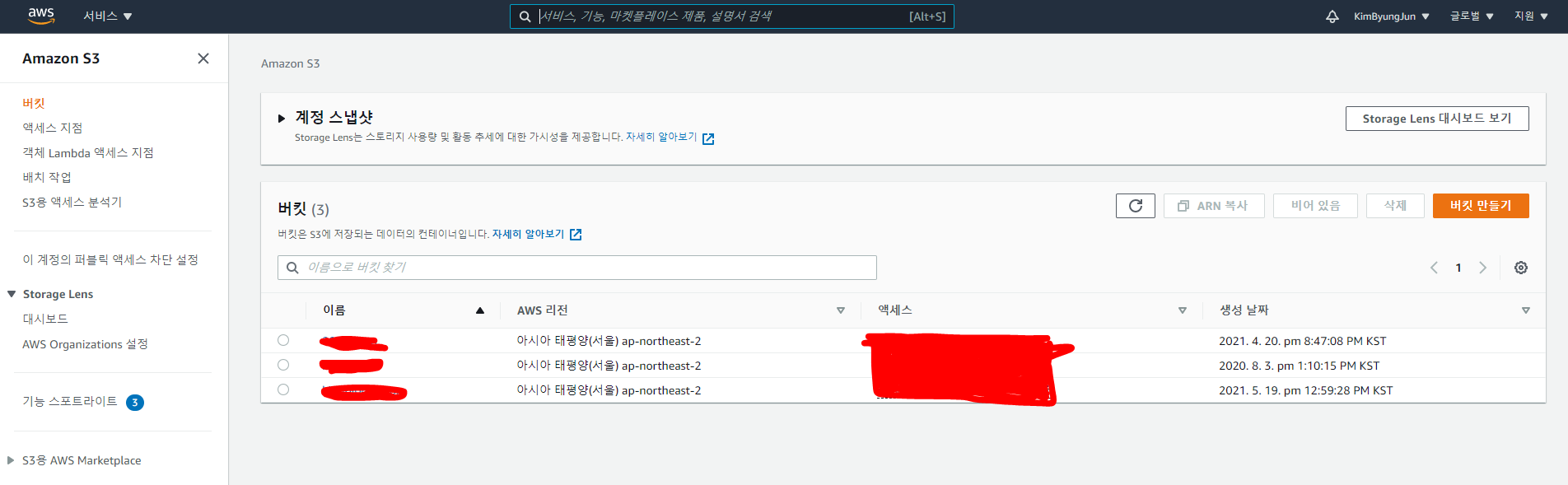The image size is (1568, 485).
Task: Click the refresh buckets icon button
Action: (x=1136, y=206)
